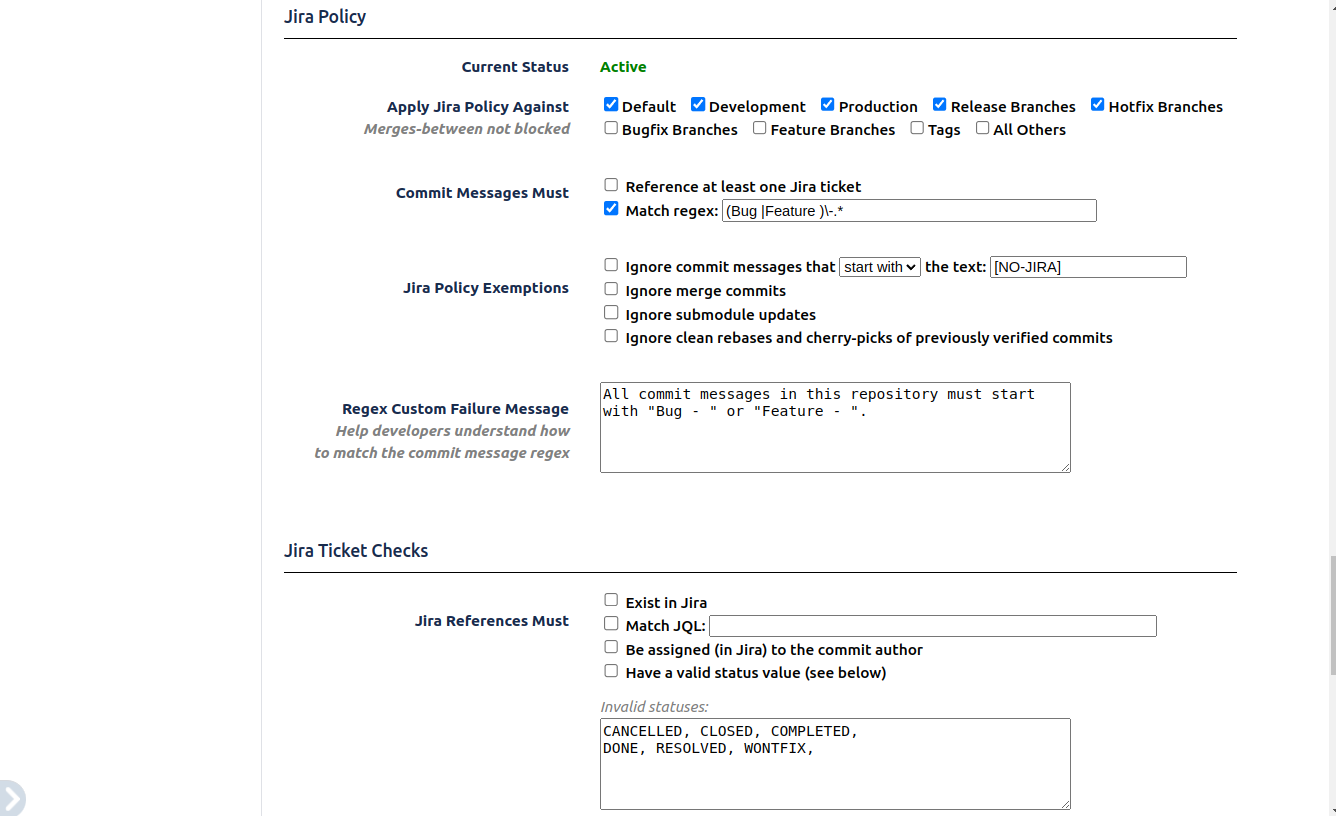Check the Match JQL checkbox
This screenshot has width=1336, height=816.
tap(611, 624)
